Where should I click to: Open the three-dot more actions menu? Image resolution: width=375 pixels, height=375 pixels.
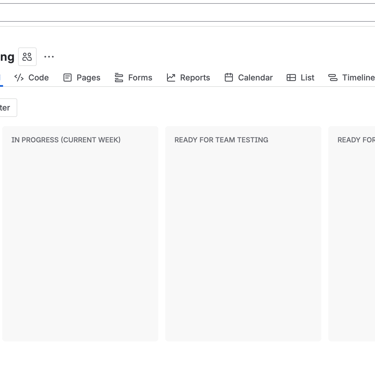pos(49,57)
